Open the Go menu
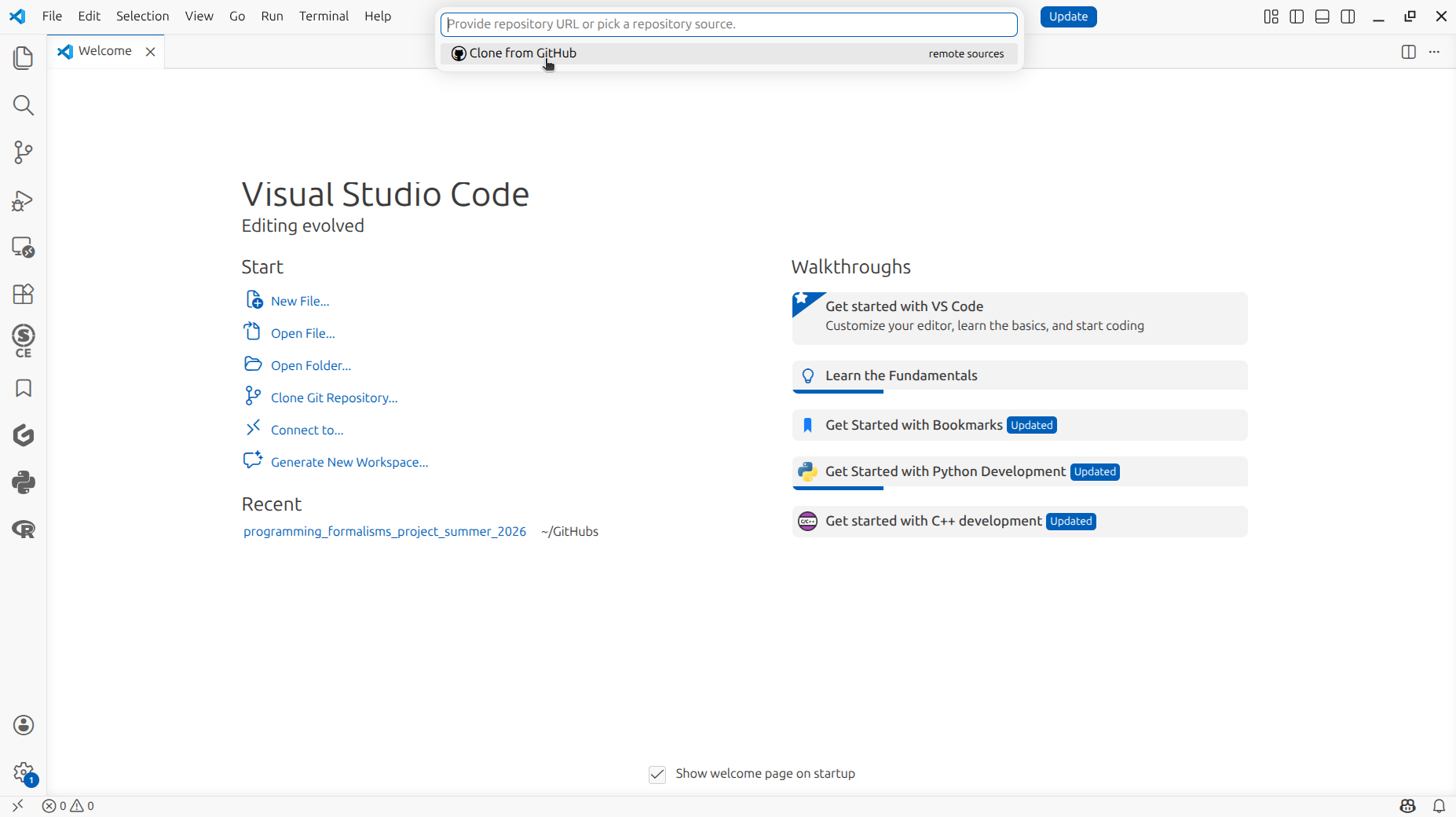1456x817 pixels. [x=237, y=16]
